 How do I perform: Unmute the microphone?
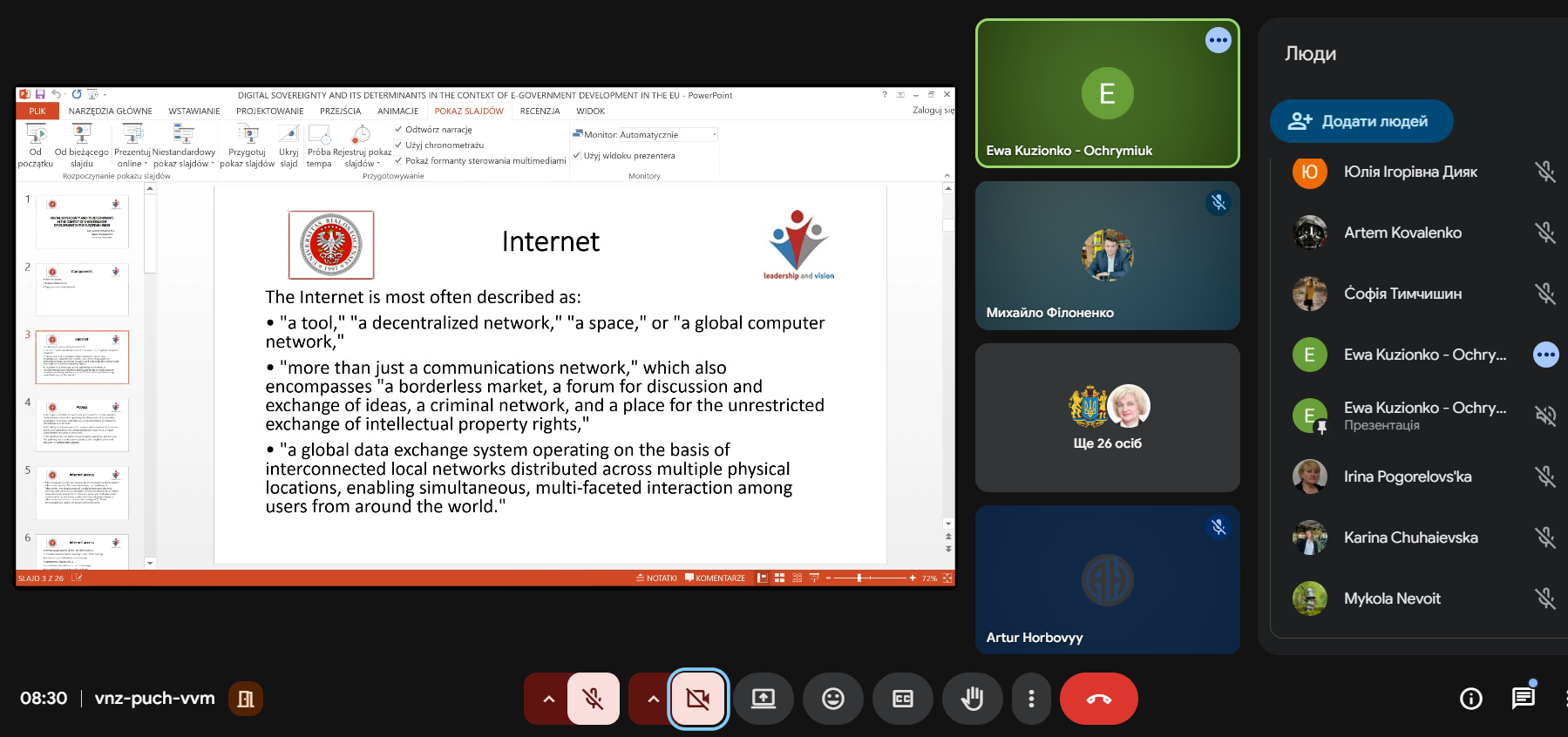point(594,699)
